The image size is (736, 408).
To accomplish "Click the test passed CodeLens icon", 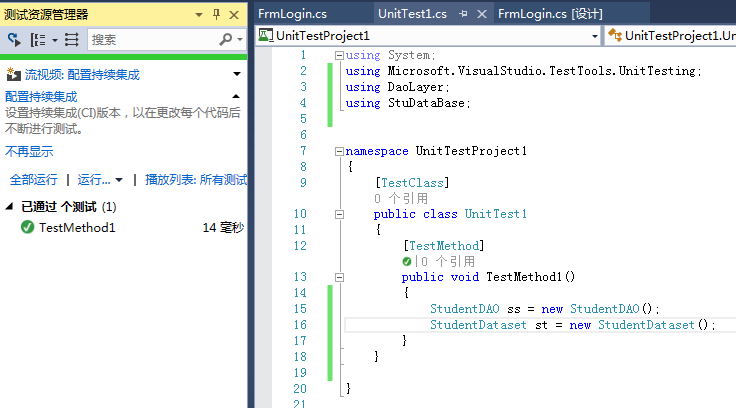I will (x=406, y=262).
